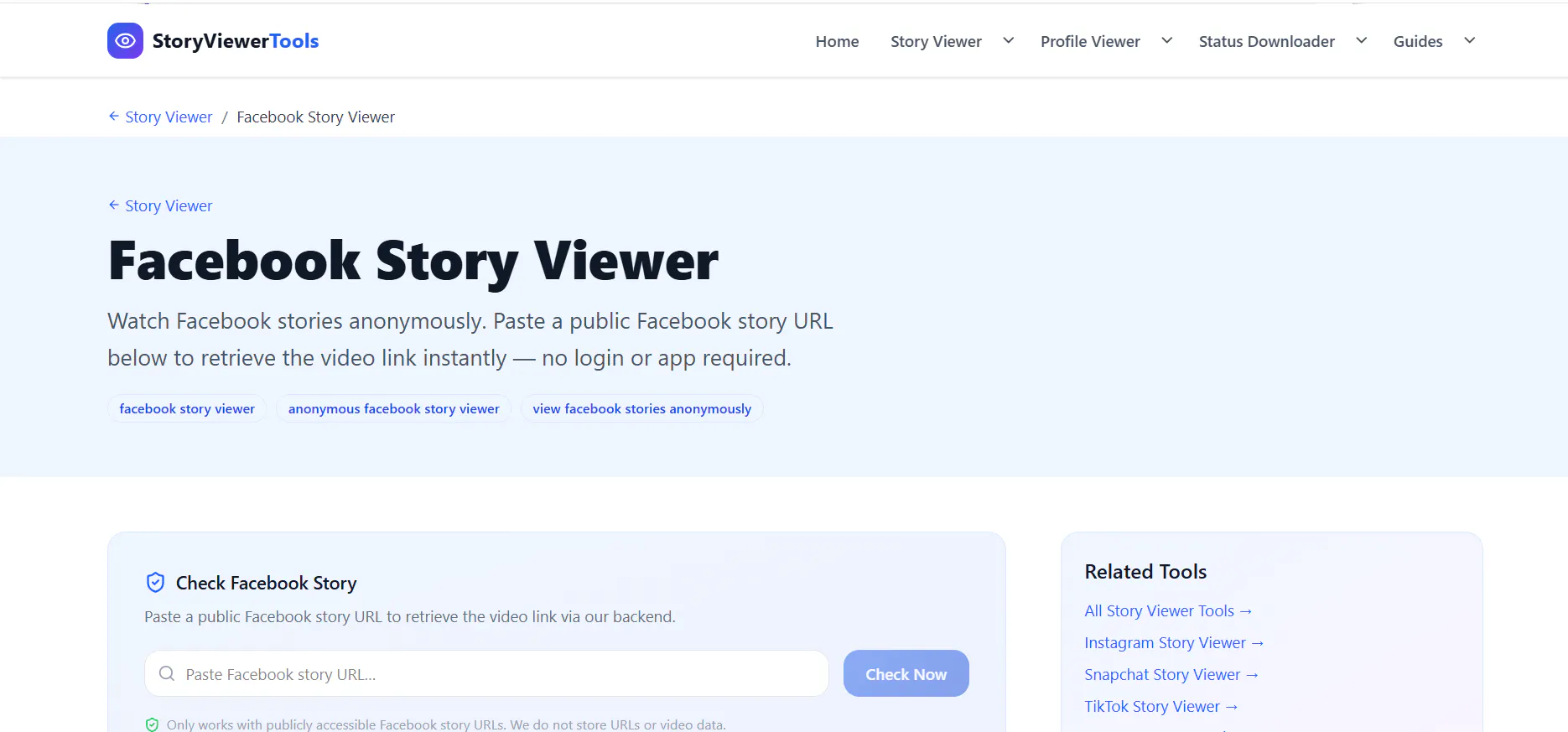Open the Status Downloader nav menu
Viewport: 1568px width, 732px height.
pos(1266,41)
